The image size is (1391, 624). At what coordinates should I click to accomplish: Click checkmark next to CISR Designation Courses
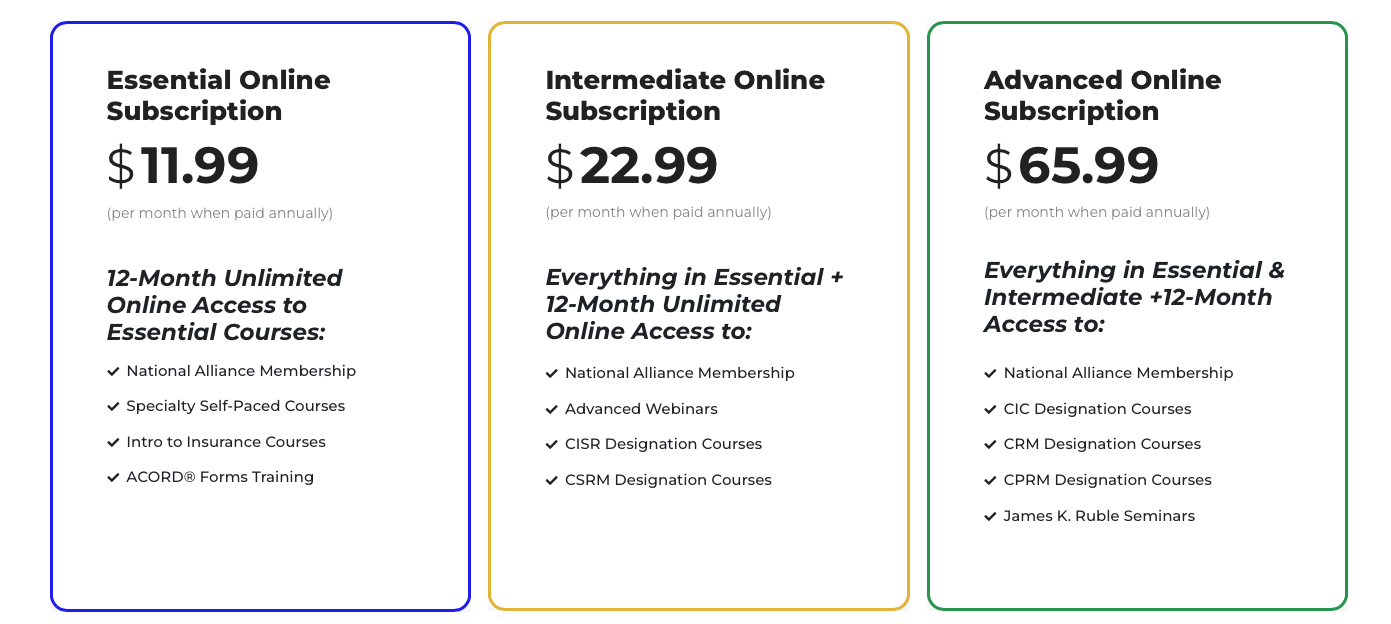(551, 445)
